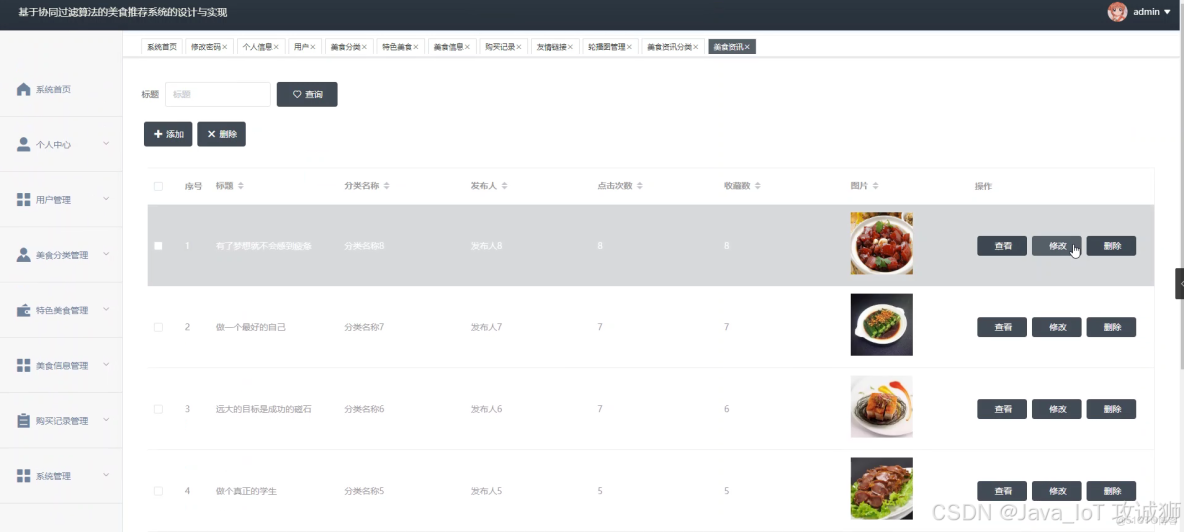Open the food image thumbnail in row 4
The height and width of the screenshot is (532, 1184).
coord(881,488)
